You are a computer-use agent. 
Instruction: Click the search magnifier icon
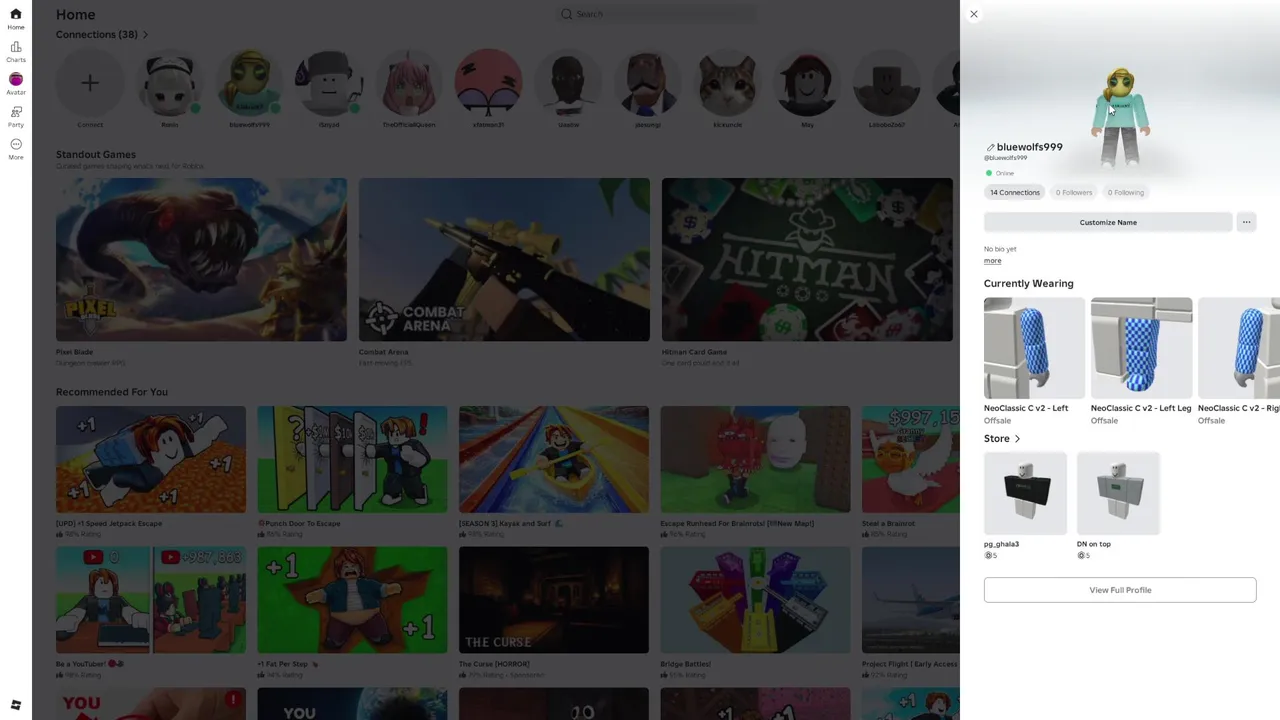(x=566, y=14)
